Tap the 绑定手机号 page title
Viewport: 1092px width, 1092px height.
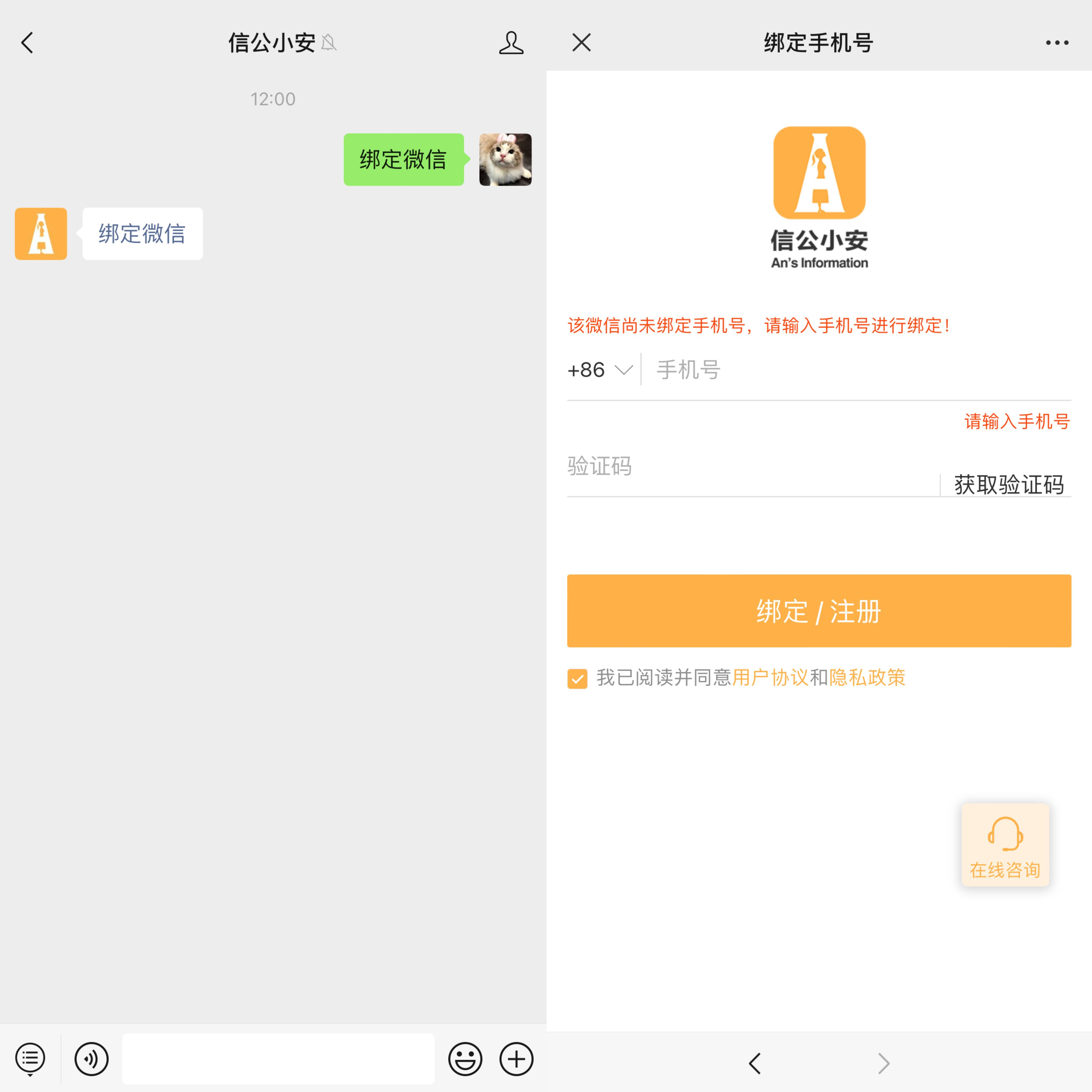click(818, 43)
